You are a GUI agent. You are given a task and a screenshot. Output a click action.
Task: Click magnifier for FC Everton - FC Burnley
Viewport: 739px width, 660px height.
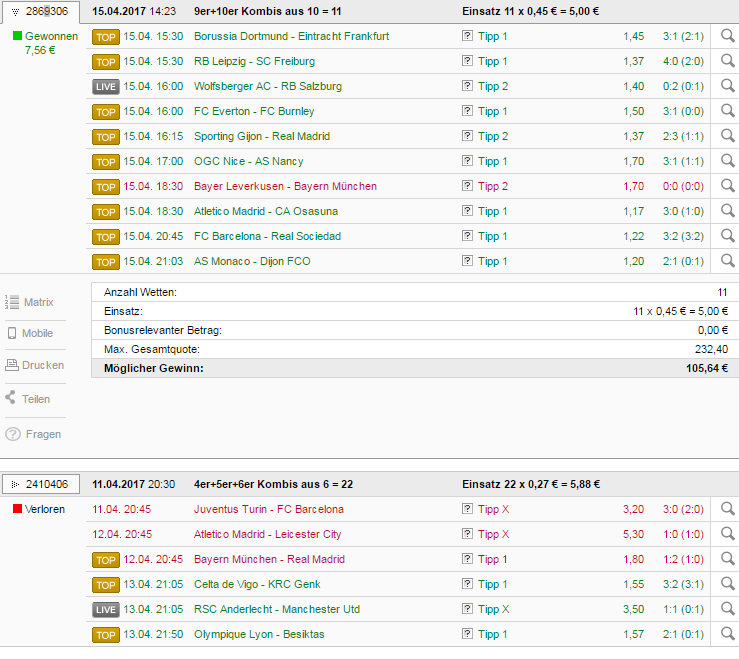(x=728, y=111)
